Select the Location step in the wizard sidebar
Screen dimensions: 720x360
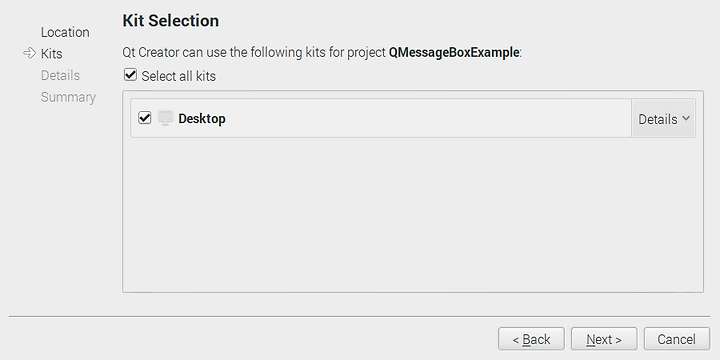(x=65, y=32)
